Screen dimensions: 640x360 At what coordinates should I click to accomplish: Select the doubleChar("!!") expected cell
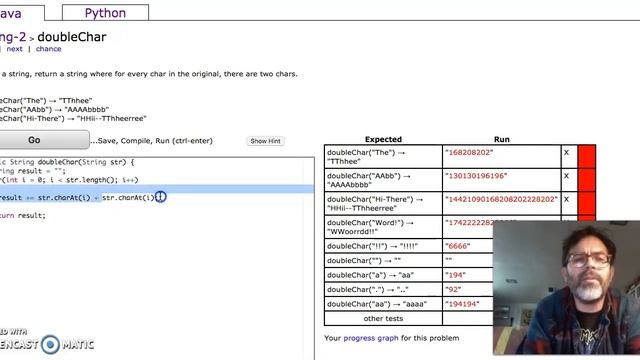tap(383, 246)
